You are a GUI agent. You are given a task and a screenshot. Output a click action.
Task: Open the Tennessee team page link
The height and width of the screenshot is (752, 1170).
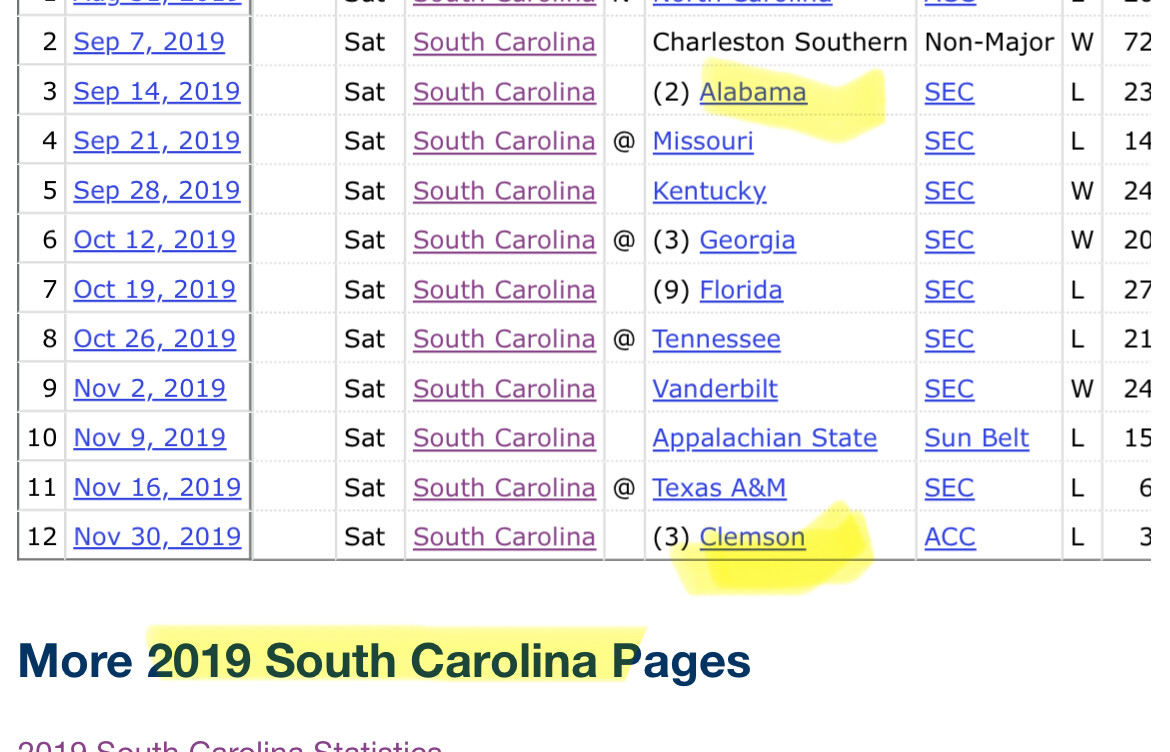716,339
